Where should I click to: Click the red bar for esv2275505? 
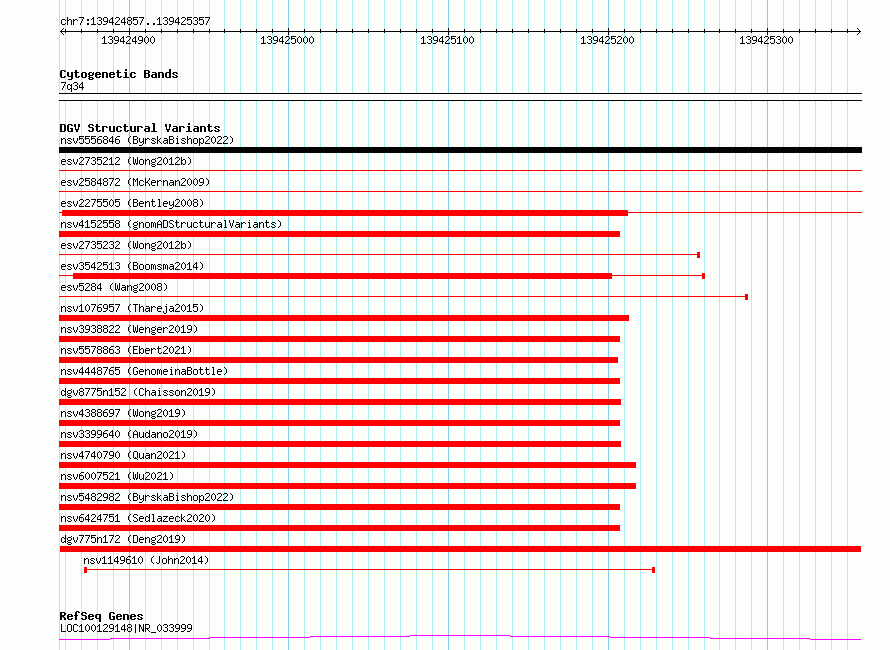pyautogui.click(x=345, y=213)
